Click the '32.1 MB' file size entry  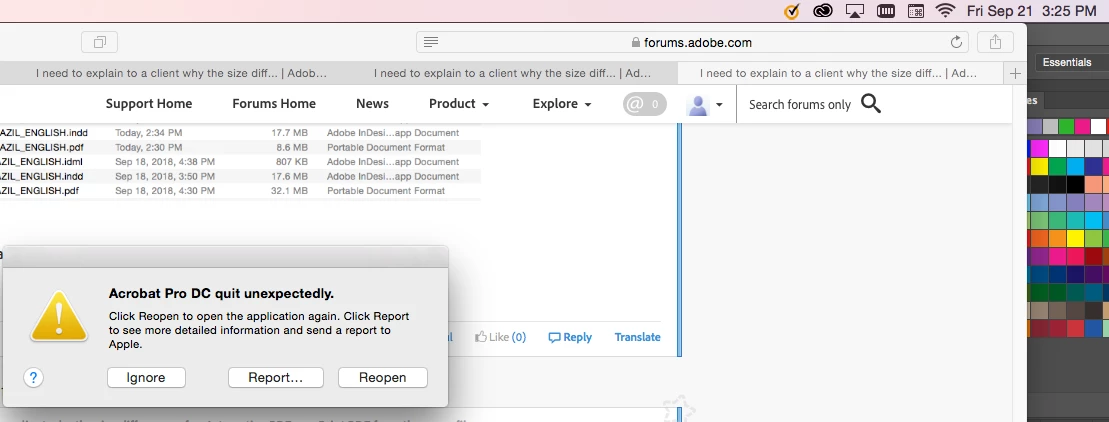289,190
